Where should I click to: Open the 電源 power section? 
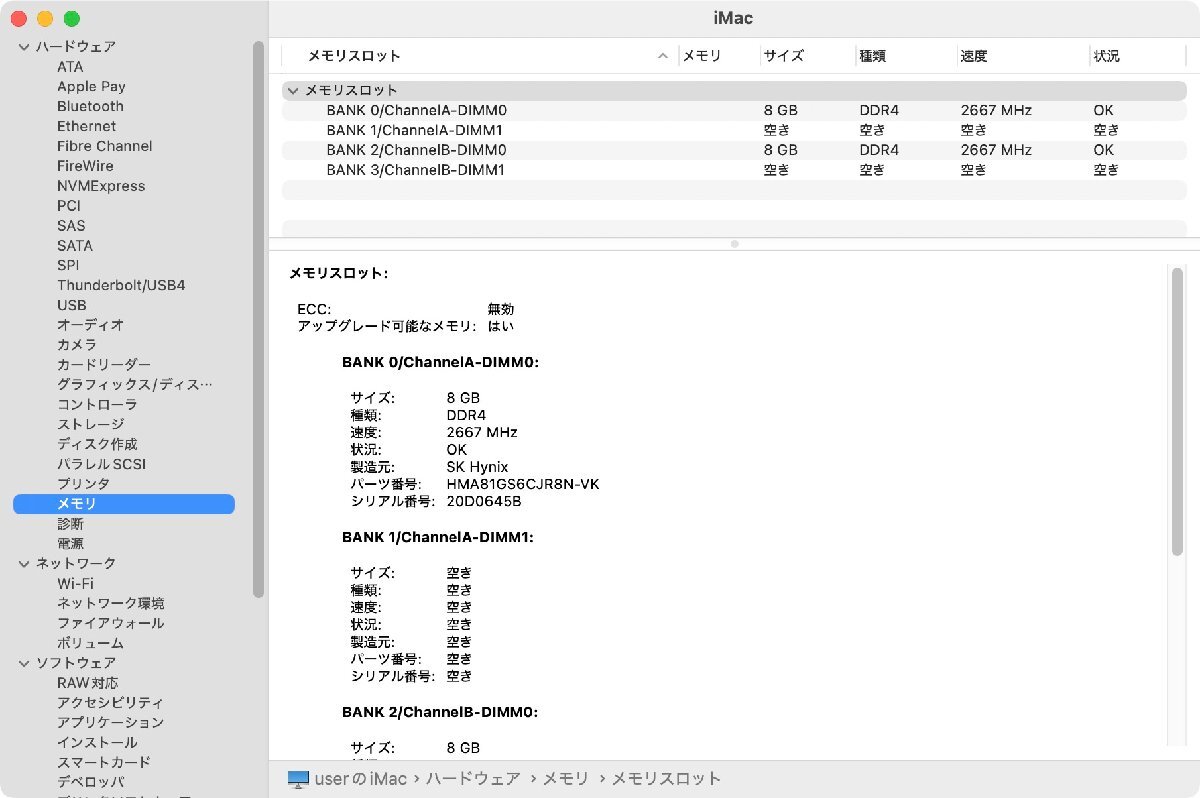70,543
